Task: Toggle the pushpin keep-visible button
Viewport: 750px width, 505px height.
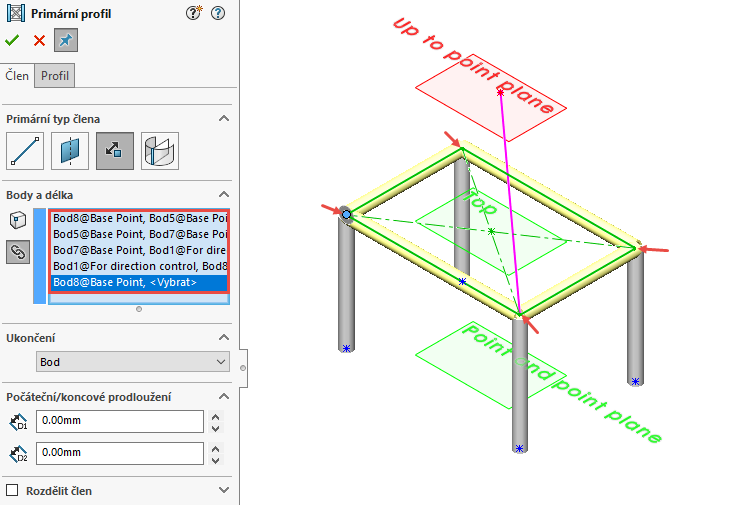Action: 66,40
